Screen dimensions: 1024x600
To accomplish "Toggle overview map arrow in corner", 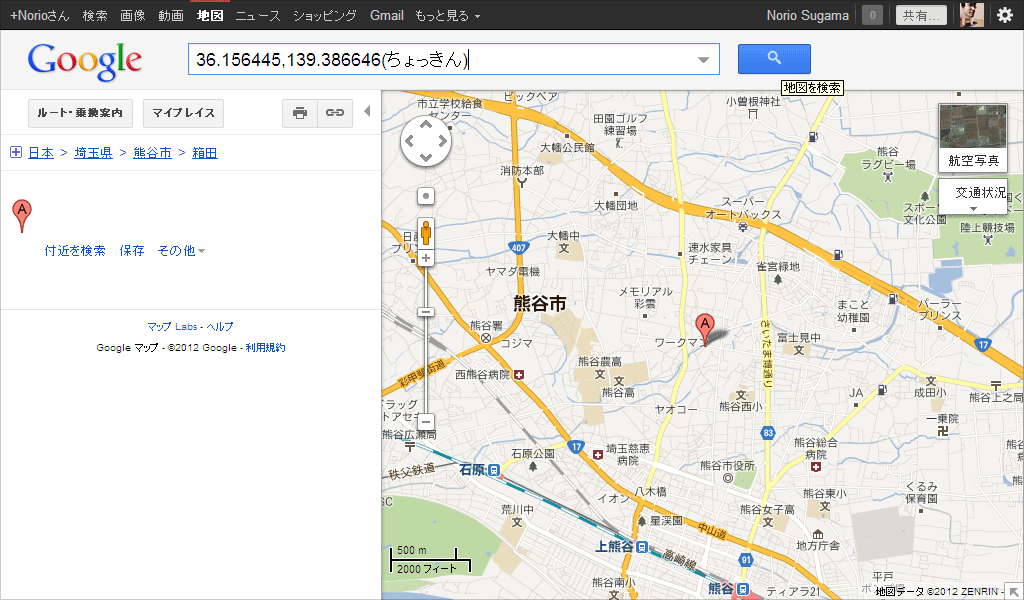I will point(1016,592).
